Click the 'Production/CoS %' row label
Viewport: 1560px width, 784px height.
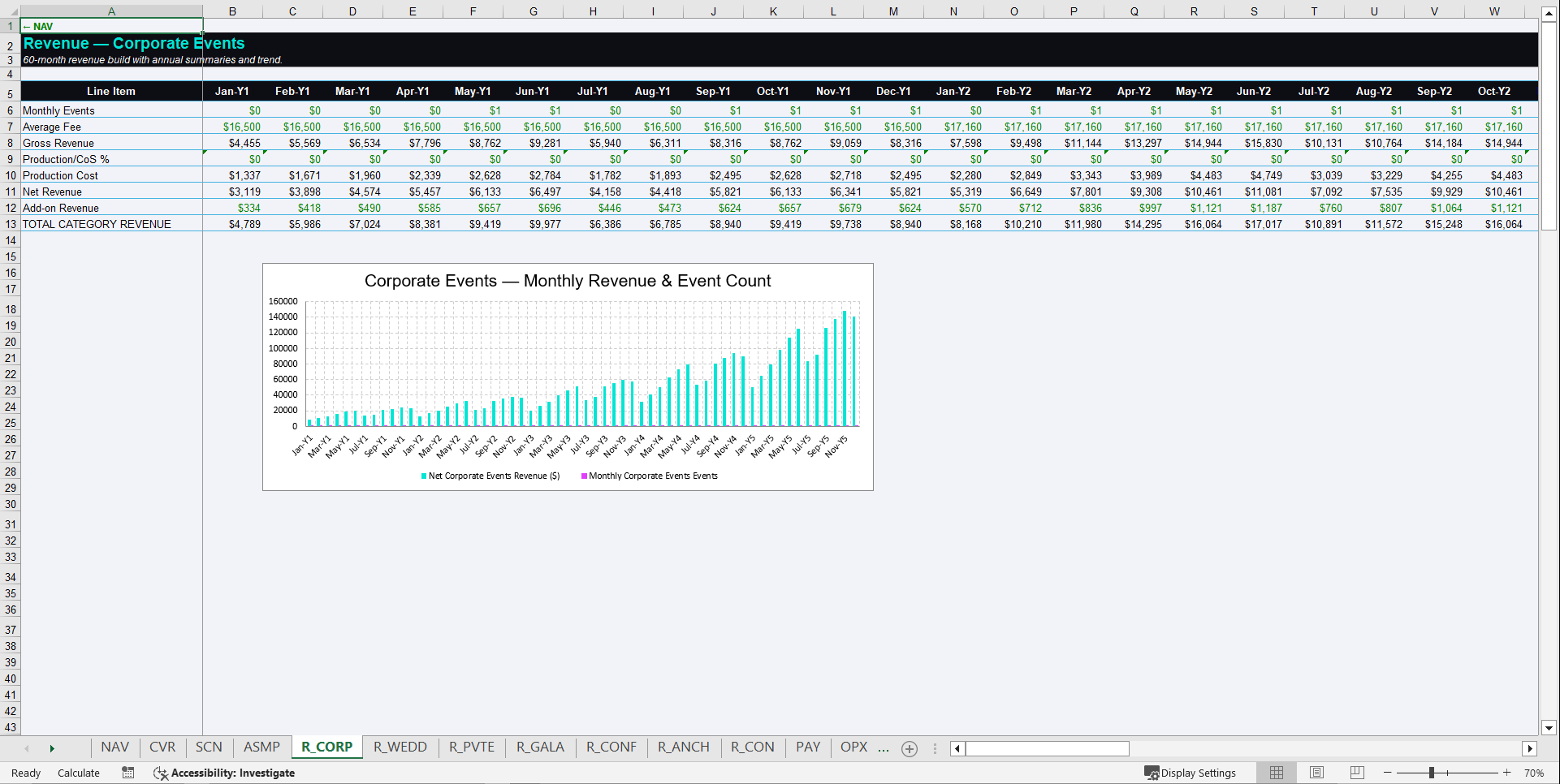tap(66, 159)
